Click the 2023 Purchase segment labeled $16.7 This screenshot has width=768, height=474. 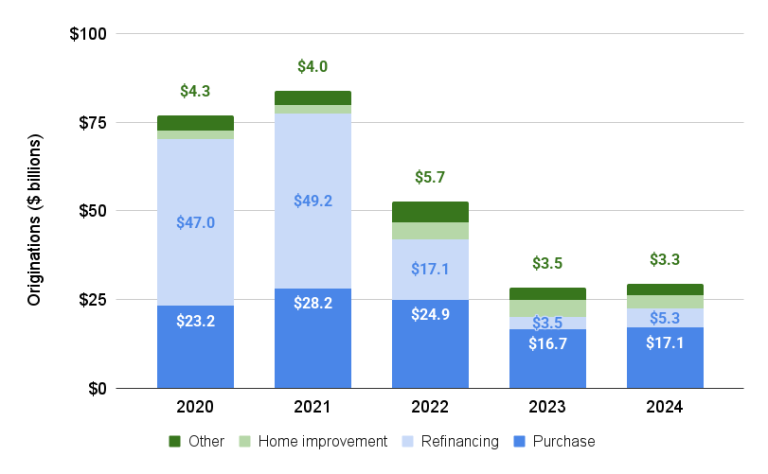pyautogui.click(x=547, y=358)
